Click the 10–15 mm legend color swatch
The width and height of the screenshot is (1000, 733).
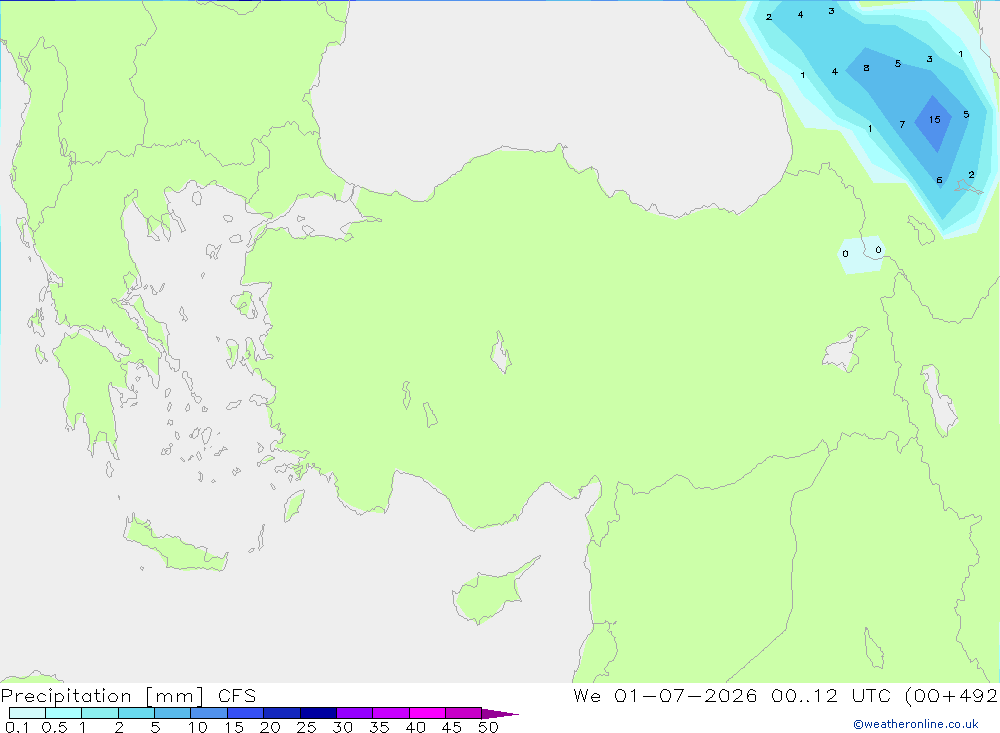tap(209, 713)
